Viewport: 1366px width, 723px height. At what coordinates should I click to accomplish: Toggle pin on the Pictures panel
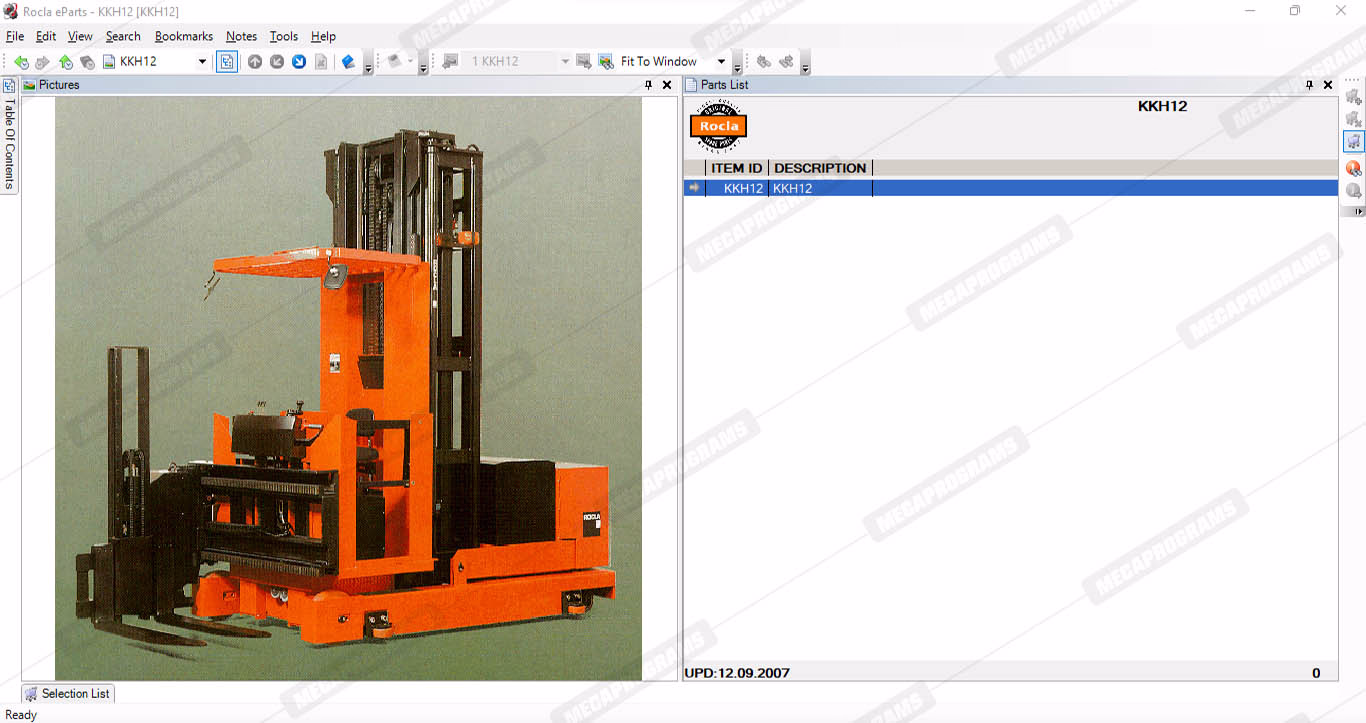pyautogui.click(x=648, y=85)
